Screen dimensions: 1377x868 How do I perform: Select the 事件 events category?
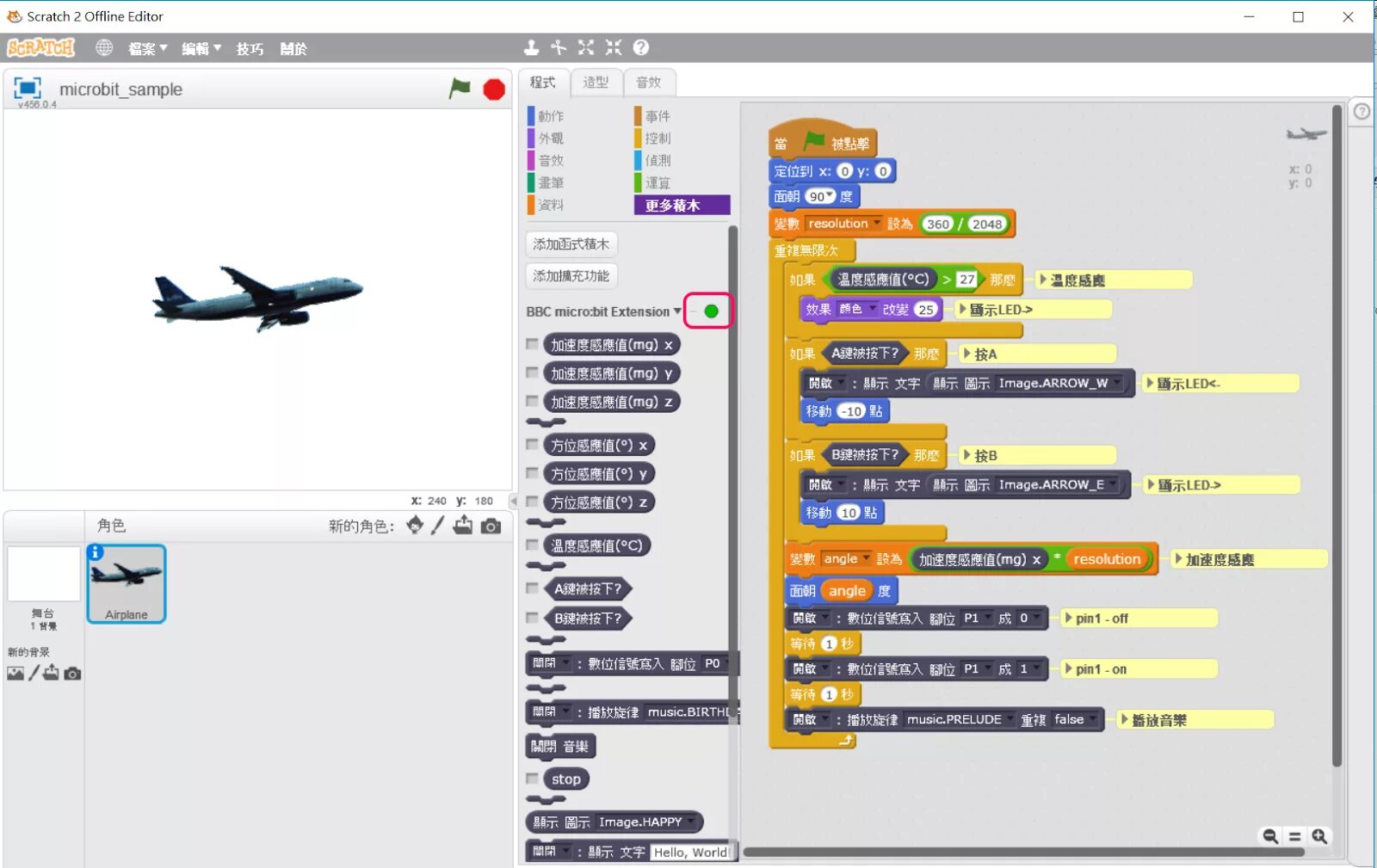coord(658,115)
